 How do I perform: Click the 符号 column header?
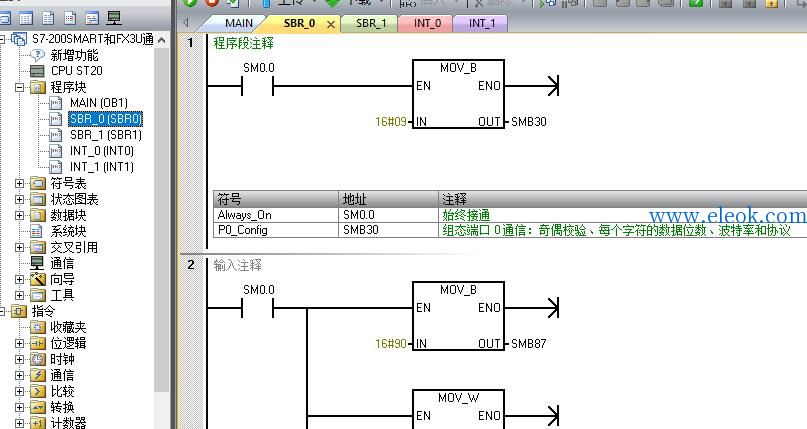tap(276, 199)
